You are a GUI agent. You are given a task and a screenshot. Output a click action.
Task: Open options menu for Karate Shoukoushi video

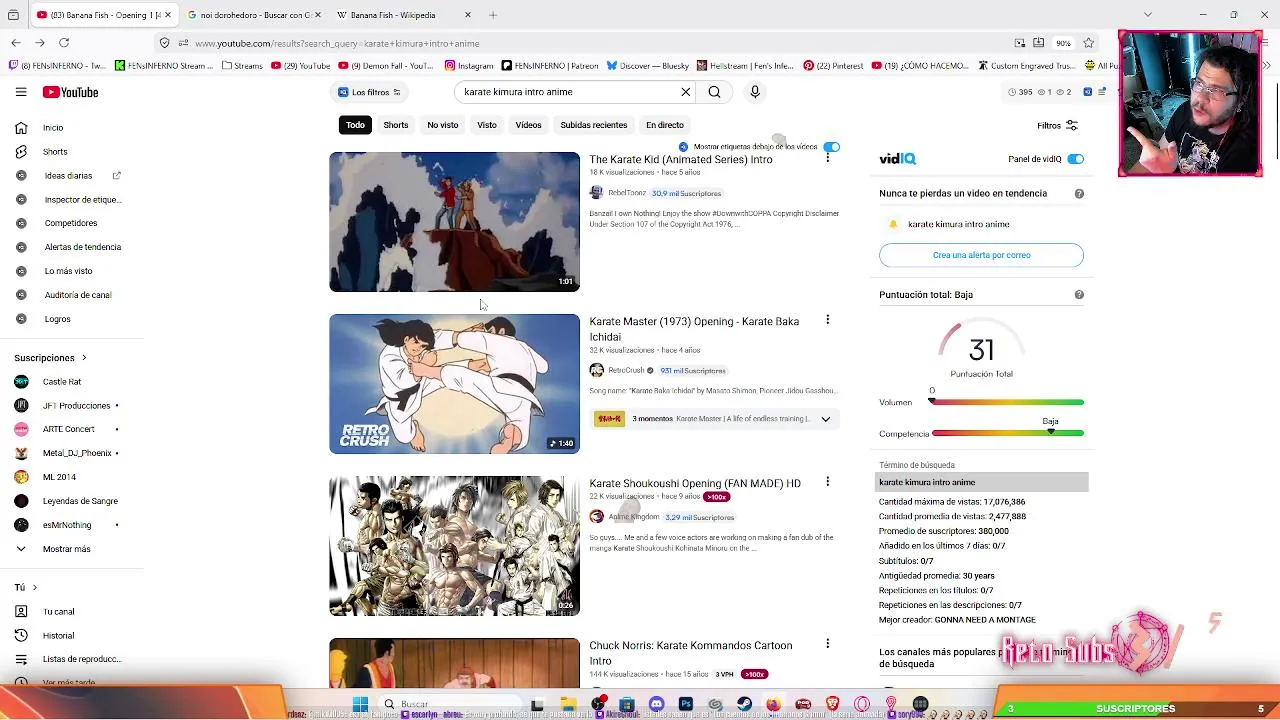[x=827, y=482]
